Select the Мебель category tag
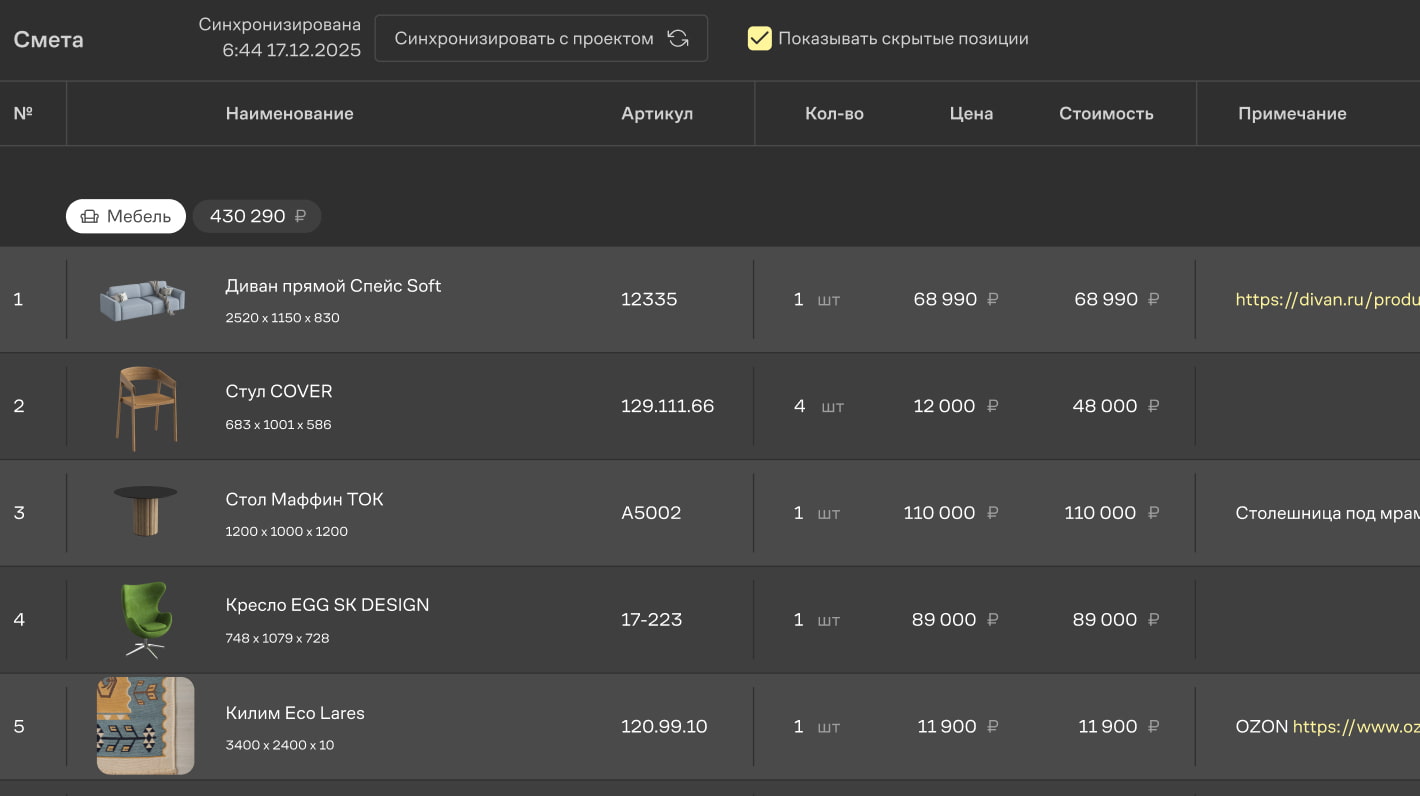1420x796 pixels. 126,216
